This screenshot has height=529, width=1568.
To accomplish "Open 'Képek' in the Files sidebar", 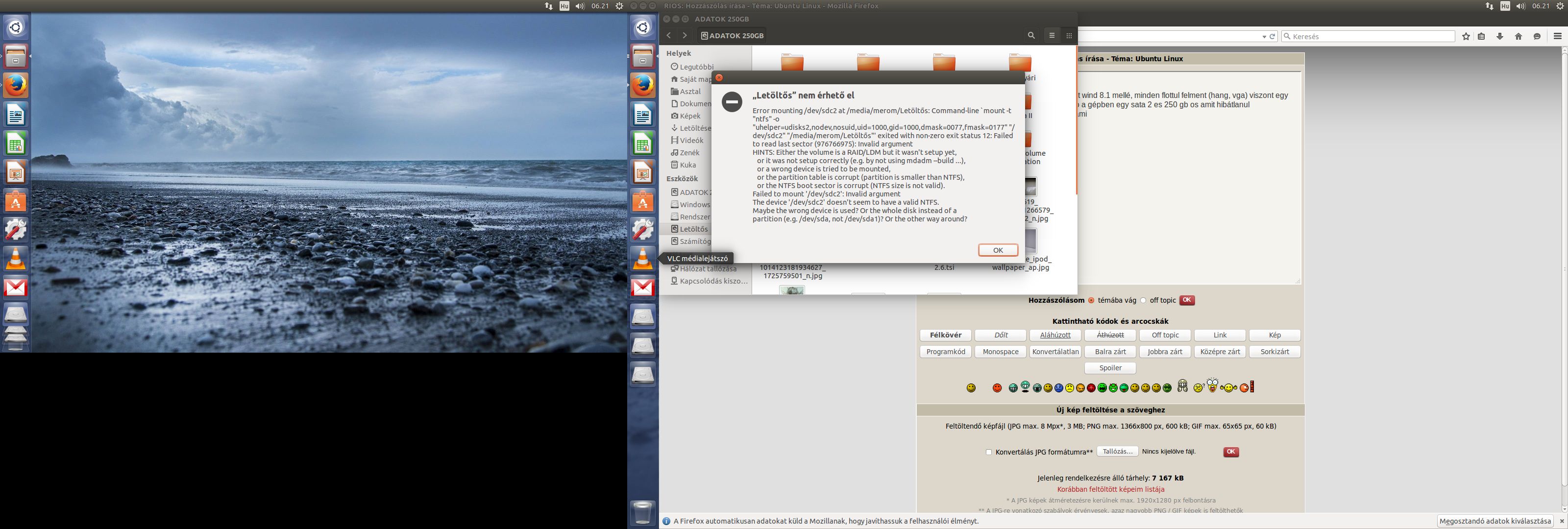I will (686, 116).
